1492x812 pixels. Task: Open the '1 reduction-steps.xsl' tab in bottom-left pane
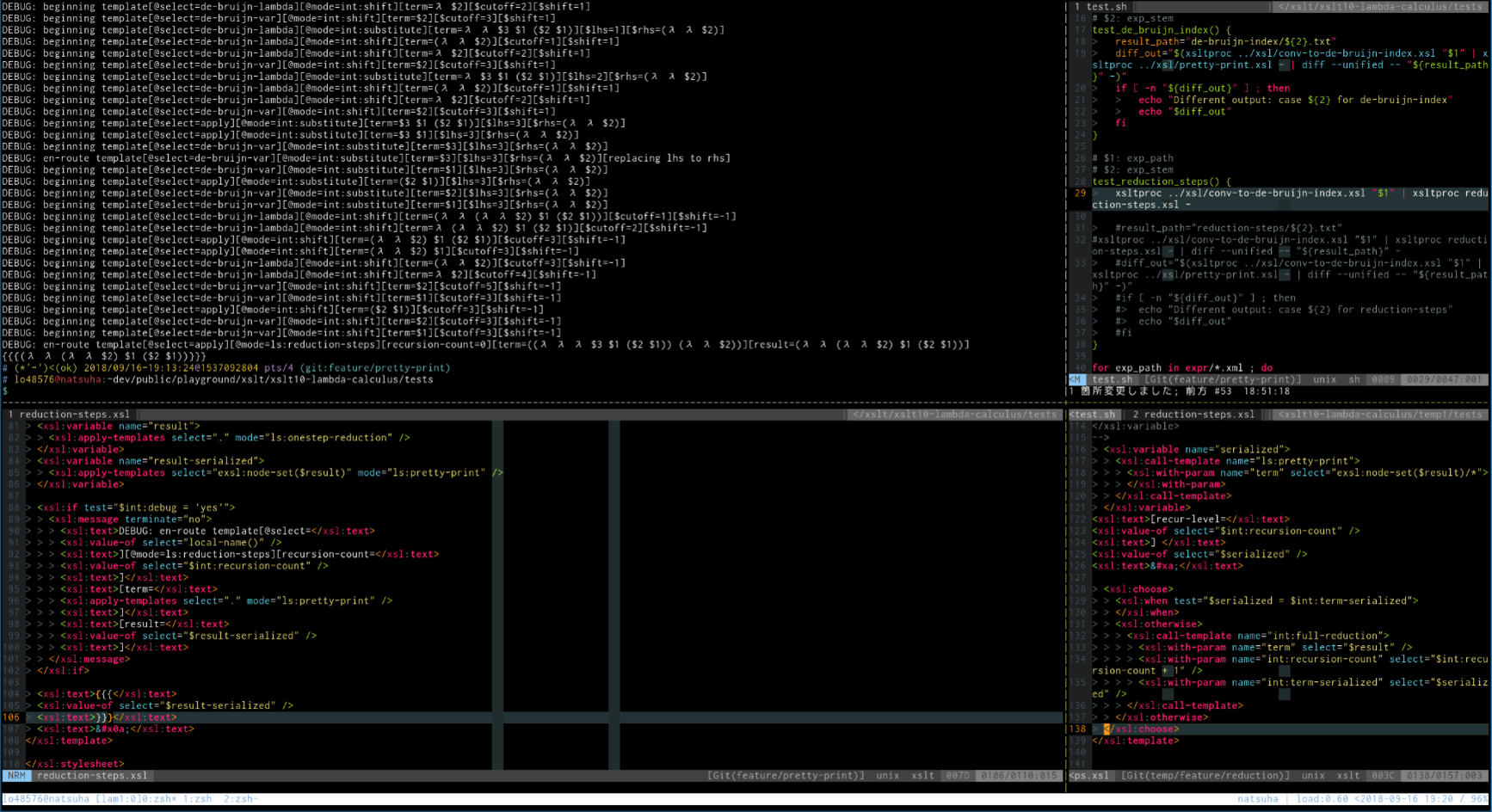coord(69,415)
